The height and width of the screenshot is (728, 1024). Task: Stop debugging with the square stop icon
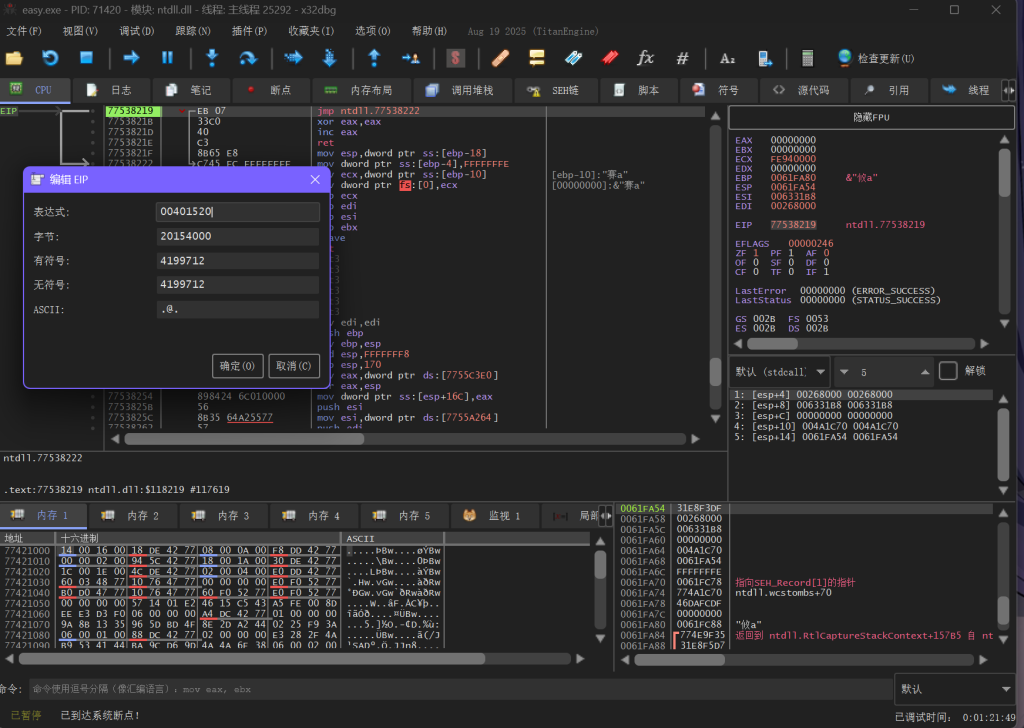pos(87,58)
